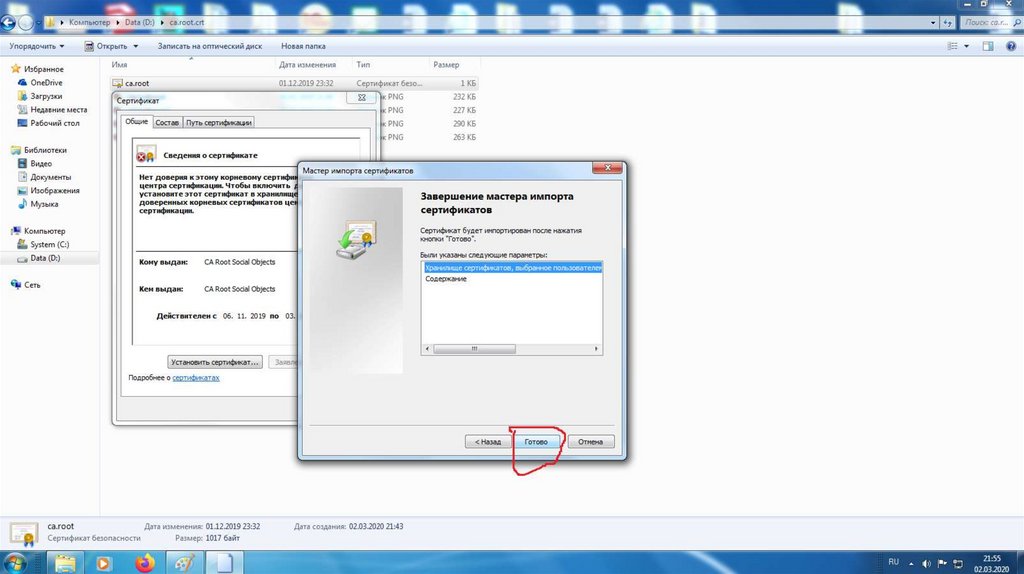Open Сеть in the navigation pane
The height and width of the screenshot is (574, 1024).
32,285
